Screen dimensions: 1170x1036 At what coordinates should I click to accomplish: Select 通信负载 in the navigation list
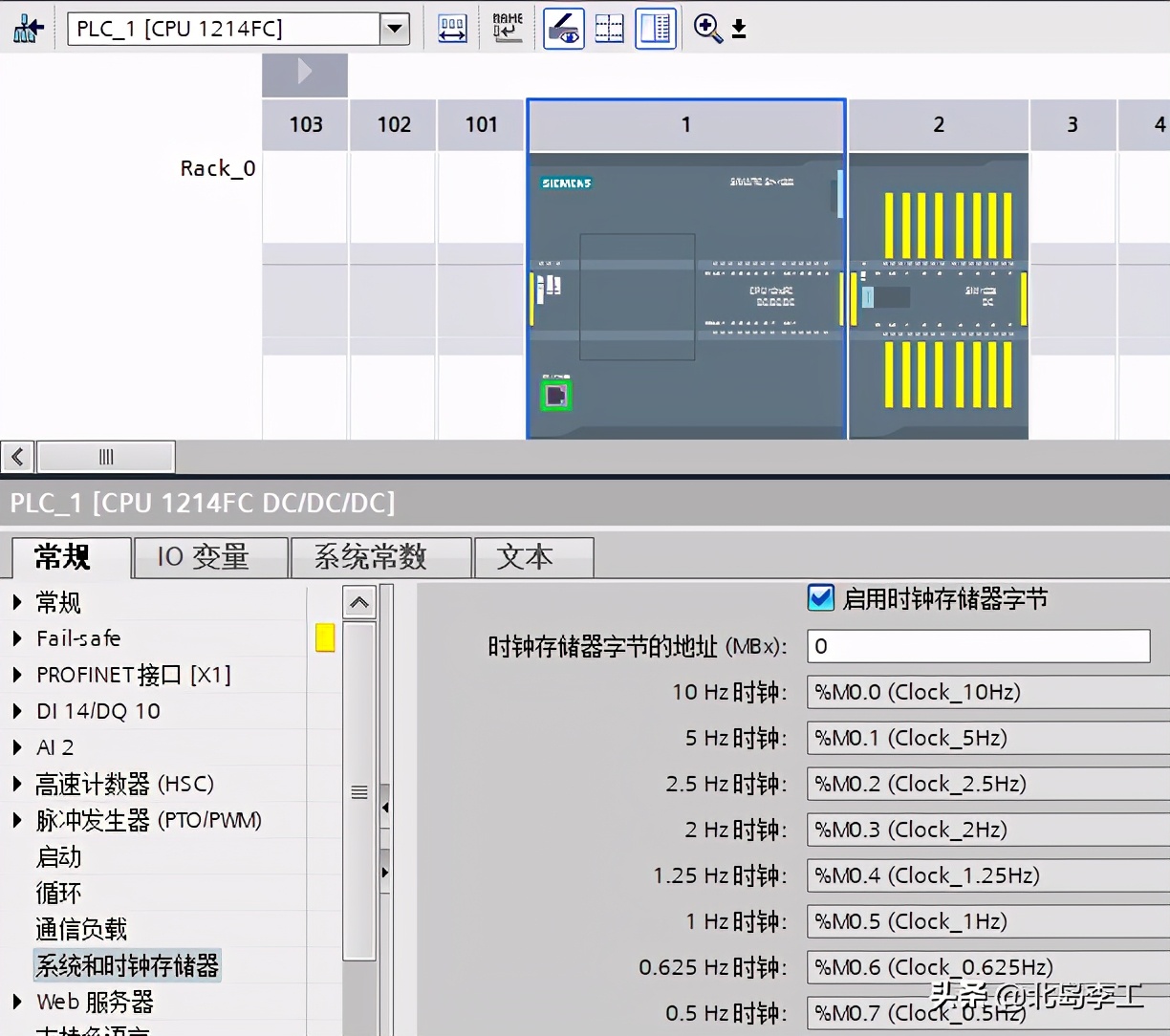(x=81, y=929)
